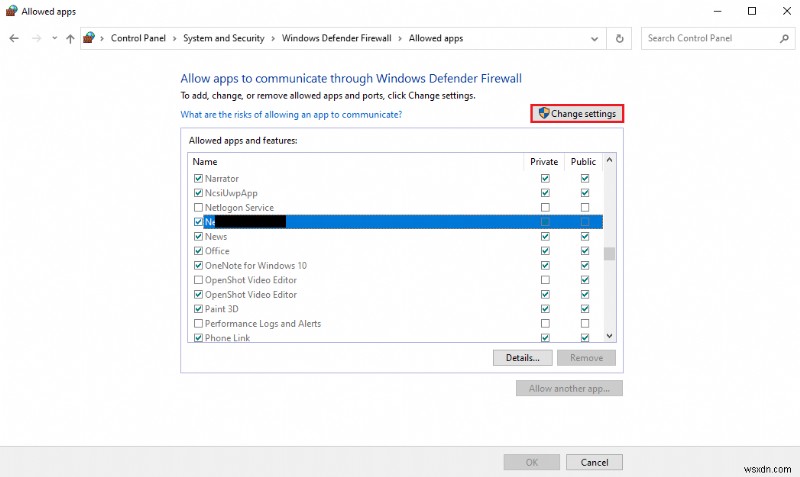This screenshot has height=477, width=800.
Task: Open System and Security breadcrumb
Action: 223,38
